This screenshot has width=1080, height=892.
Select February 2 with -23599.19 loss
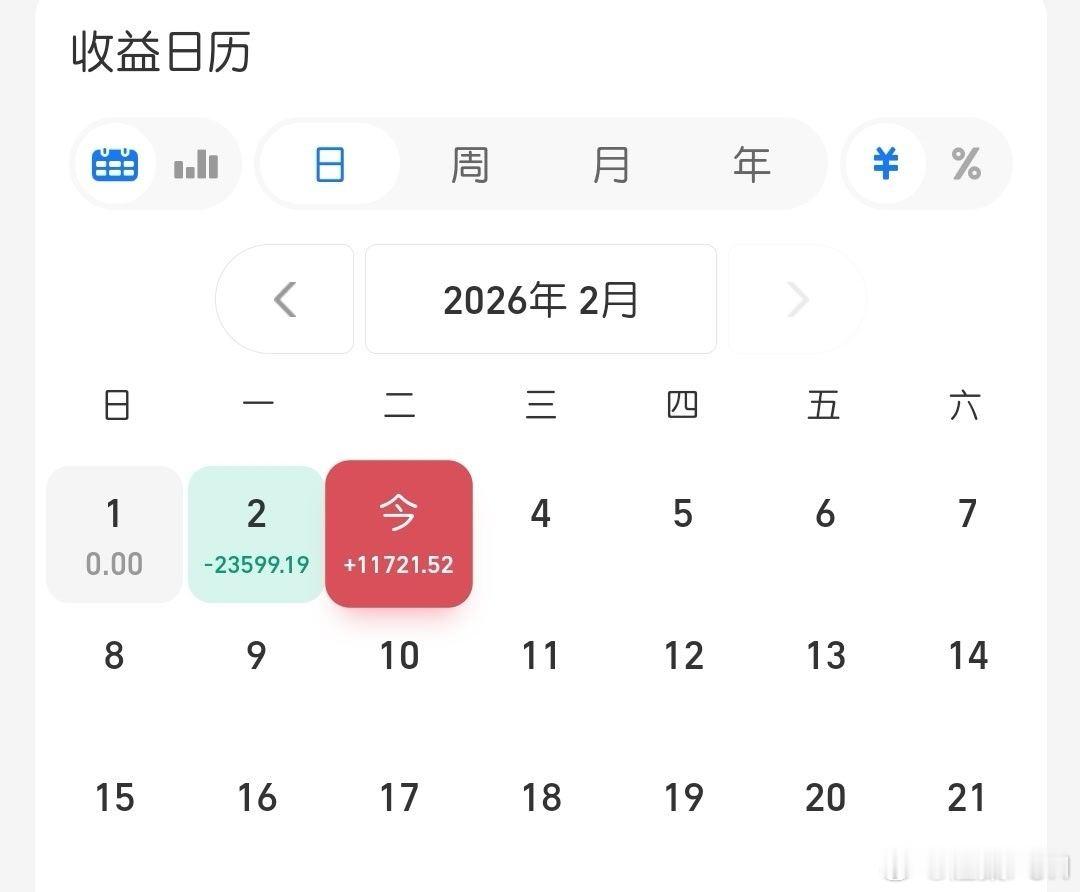pos(256,535)
